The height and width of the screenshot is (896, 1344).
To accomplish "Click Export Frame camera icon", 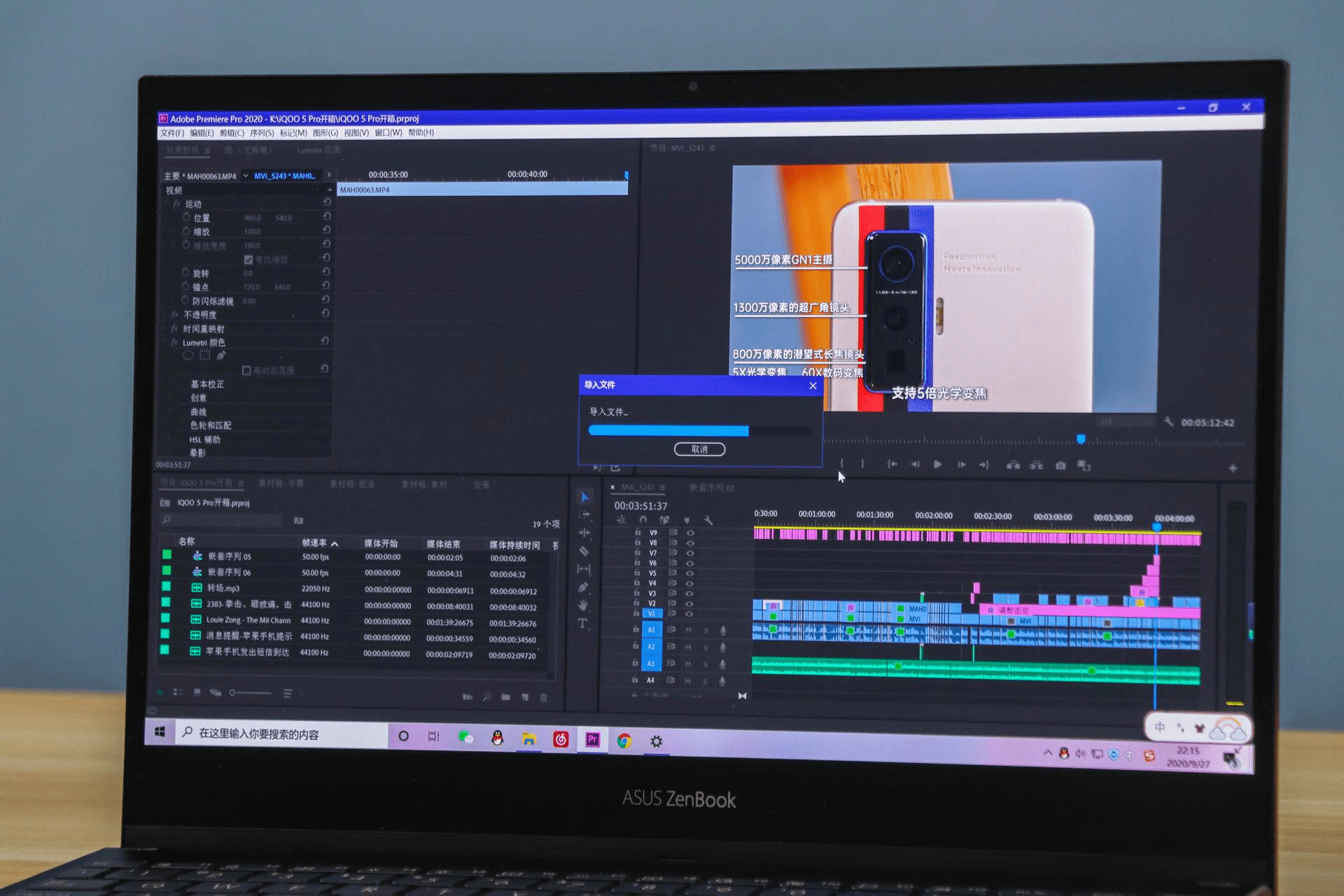I will 1060,465.
